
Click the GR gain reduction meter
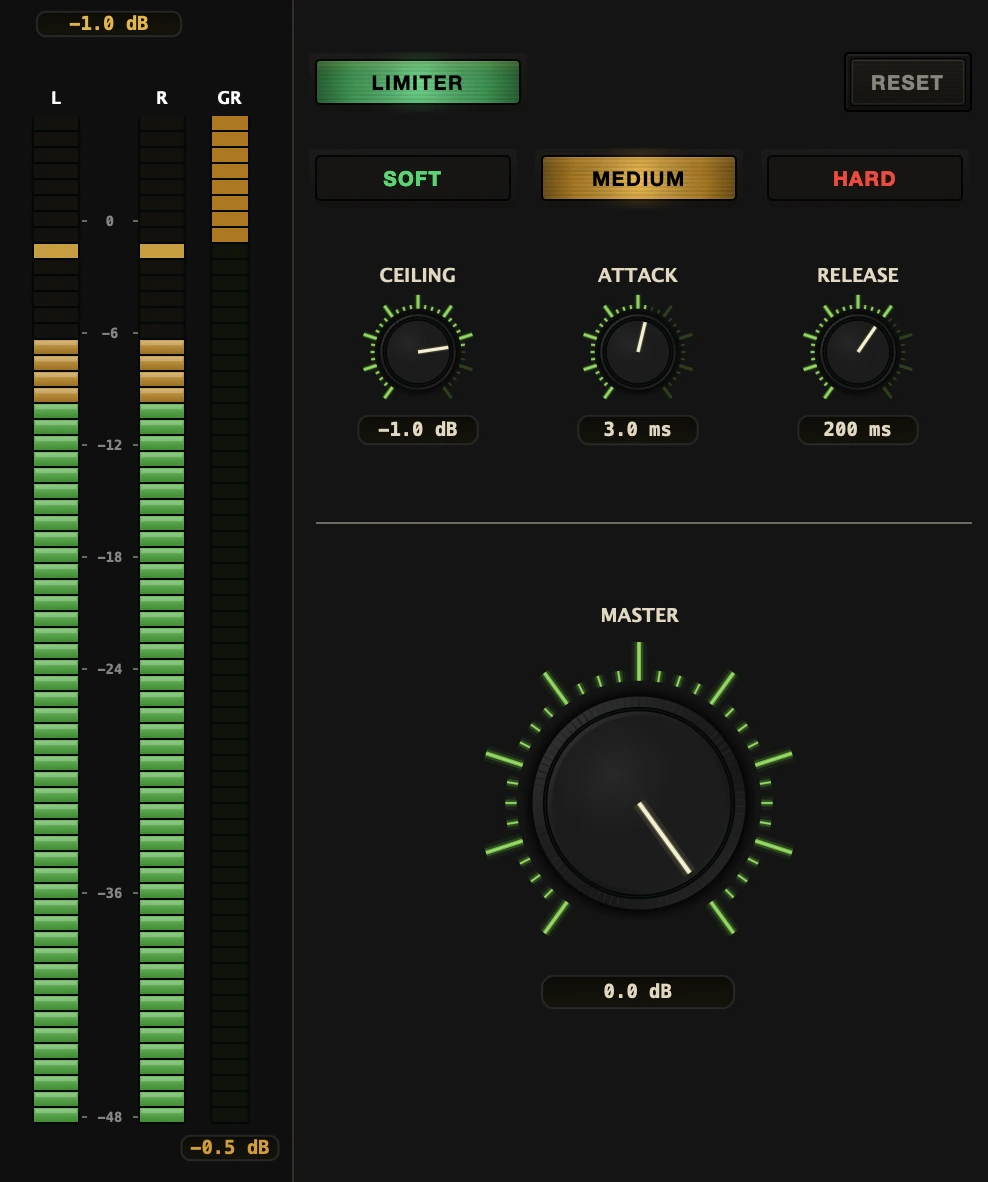pyautogui.click(x=230, y=619)
